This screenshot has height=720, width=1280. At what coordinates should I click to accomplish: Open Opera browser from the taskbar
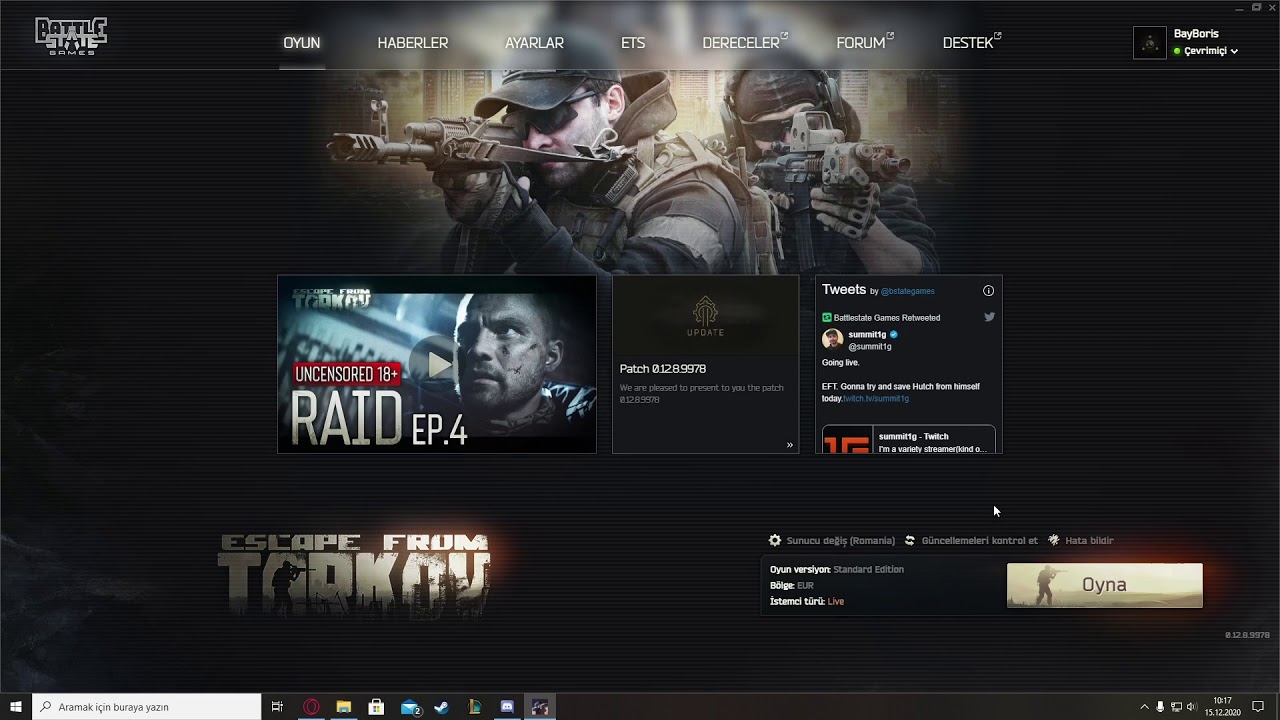pyautogui.click(x=311, y=707)
